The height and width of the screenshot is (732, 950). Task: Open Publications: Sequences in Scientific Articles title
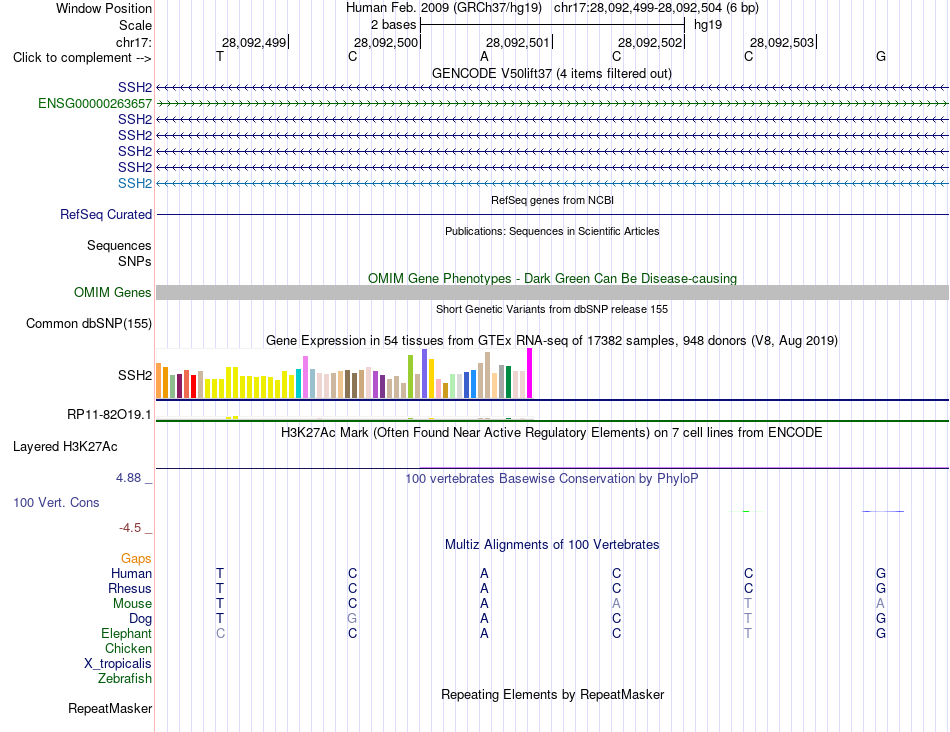point(552,231)
